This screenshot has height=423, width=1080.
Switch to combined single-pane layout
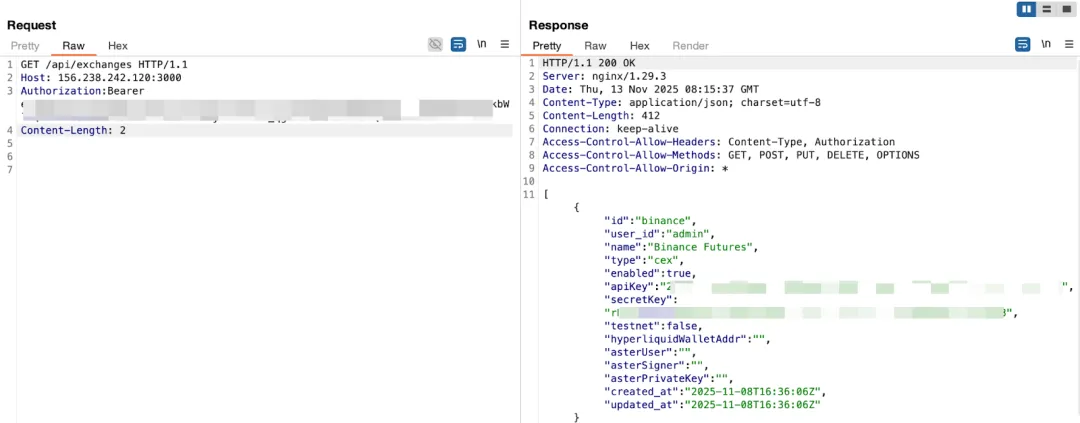coord(1066,9)
